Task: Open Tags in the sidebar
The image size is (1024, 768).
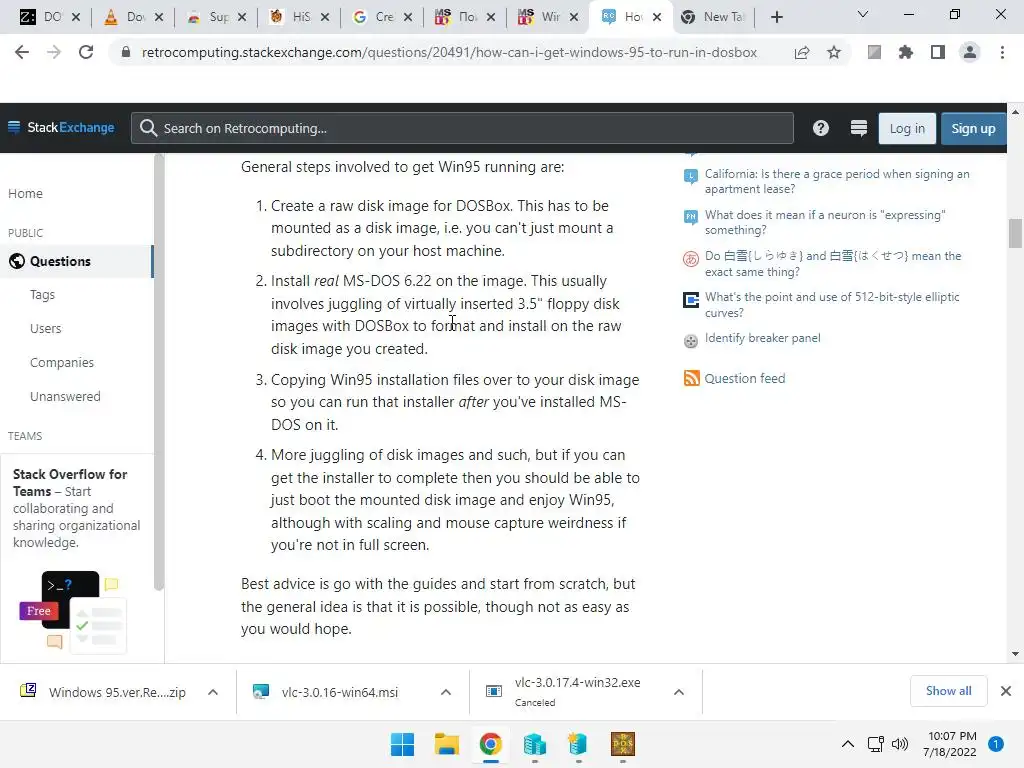Action: tap(42, 295)
